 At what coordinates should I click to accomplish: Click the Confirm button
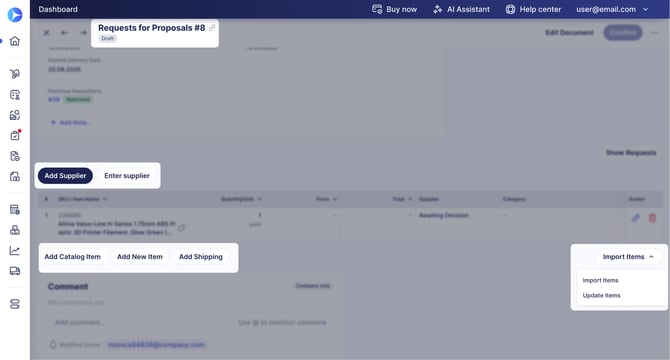click(623, 32)
